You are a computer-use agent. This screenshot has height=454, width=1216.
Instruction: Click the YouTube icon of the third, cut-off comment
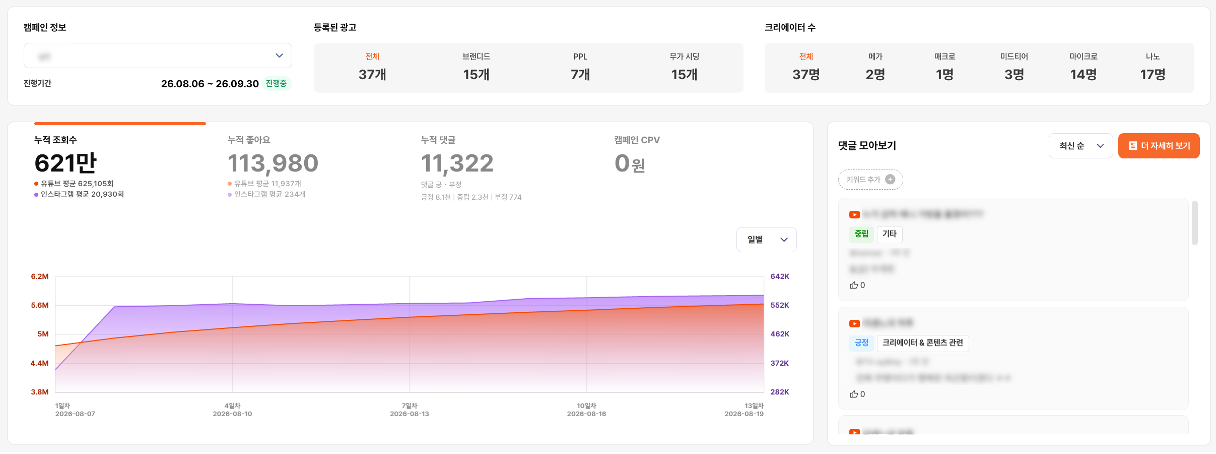coord(854,432)
